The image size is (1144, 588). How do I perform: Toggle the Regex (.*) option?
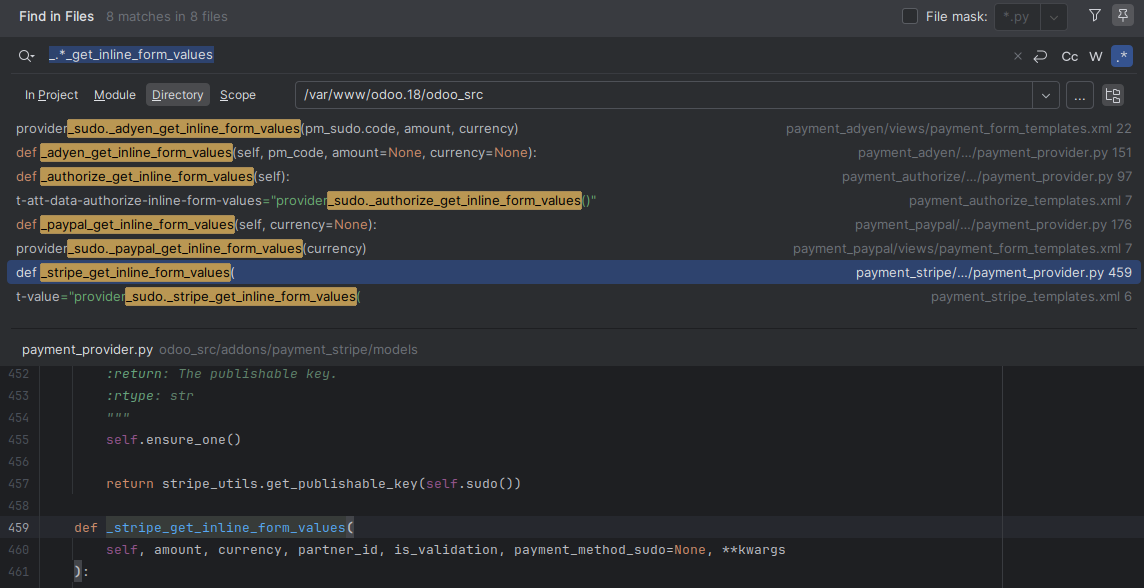tap(1122, 56)
